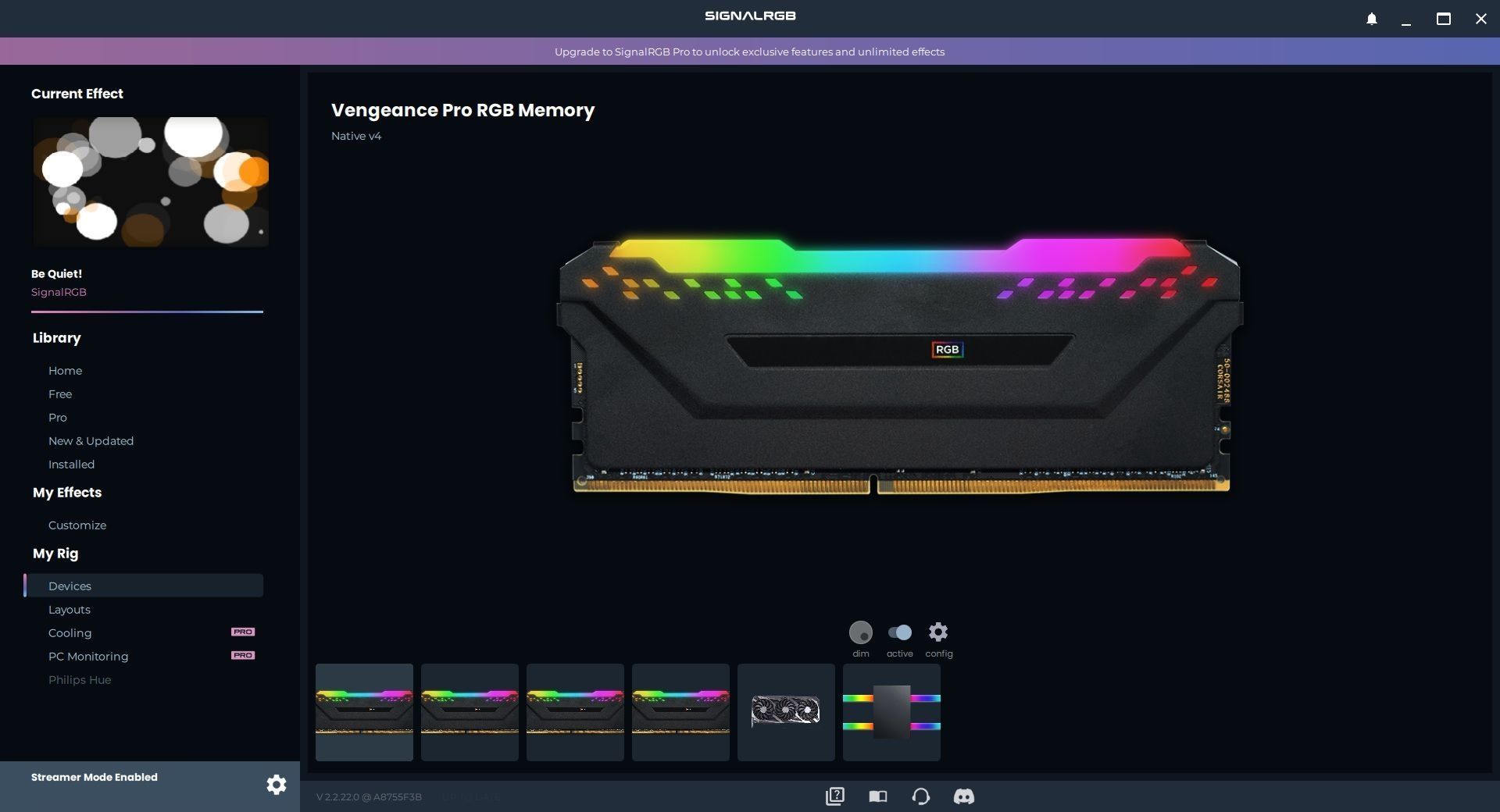
Task: Click the Native v4 label
Action: [x=356, y=136]
